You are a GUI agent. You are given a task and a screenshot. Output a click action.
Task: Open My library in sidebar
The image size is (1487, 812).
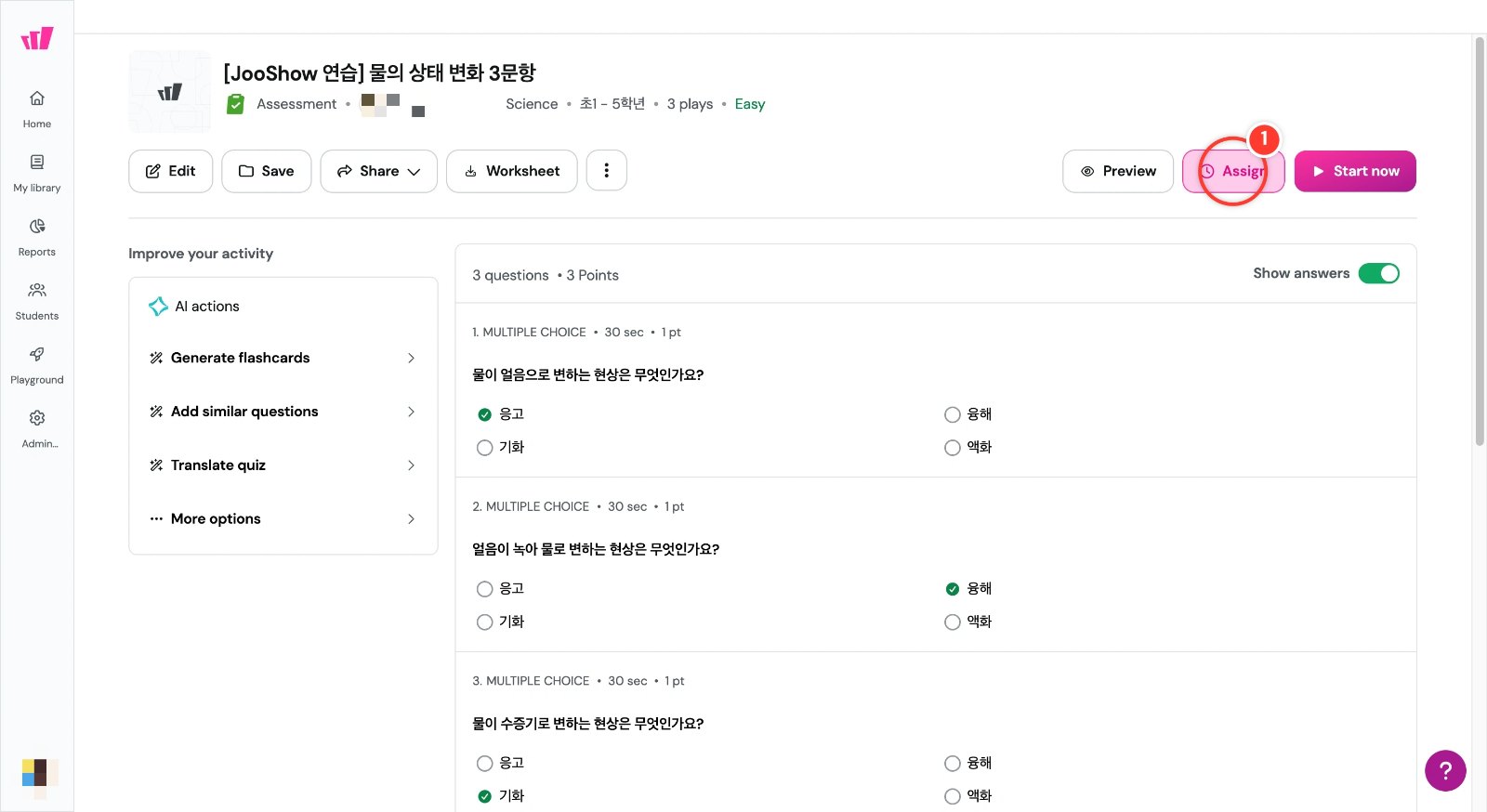pos(37,173)
